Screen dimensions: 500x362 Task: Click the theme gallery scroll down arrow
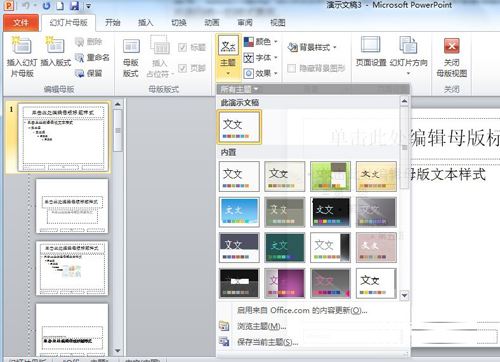[x=404, y=295]
